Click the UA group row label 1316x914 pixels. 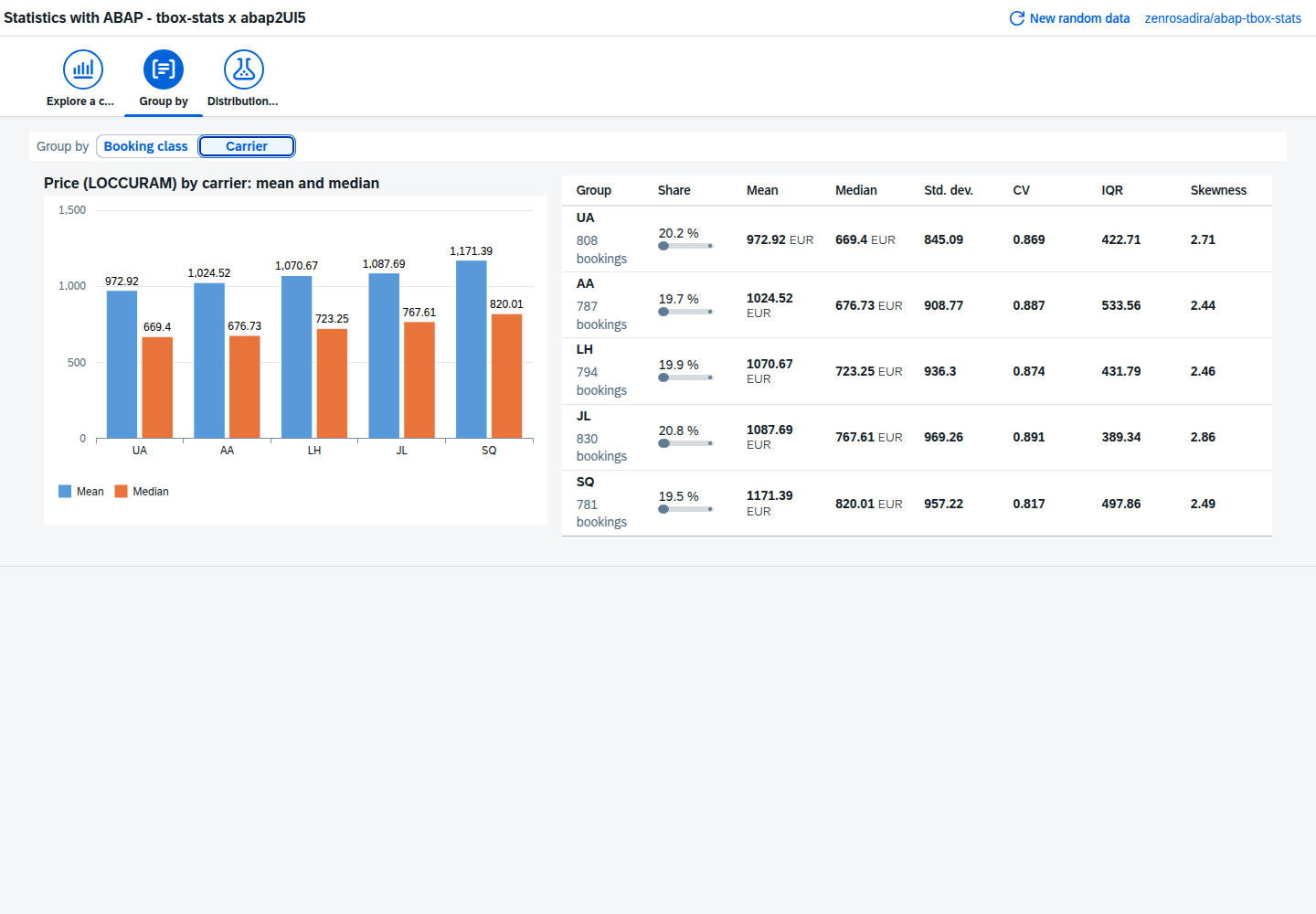pos(585,218)
